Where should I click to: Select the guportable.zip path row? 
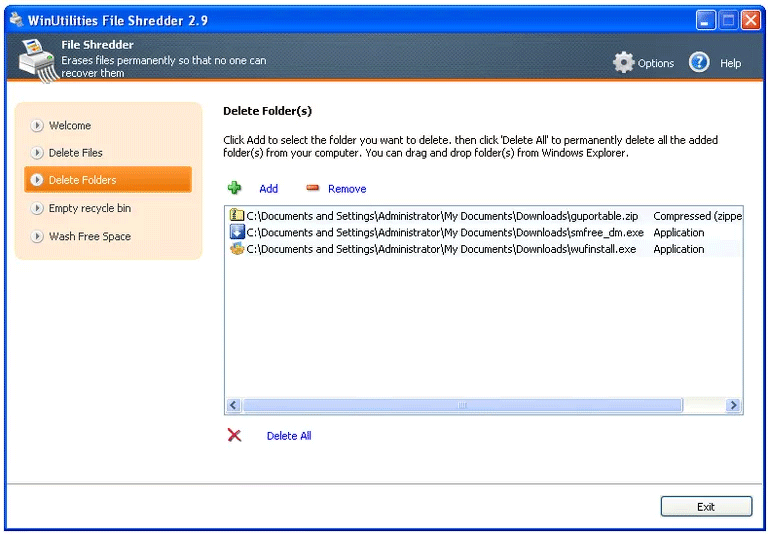coord(442,216)
